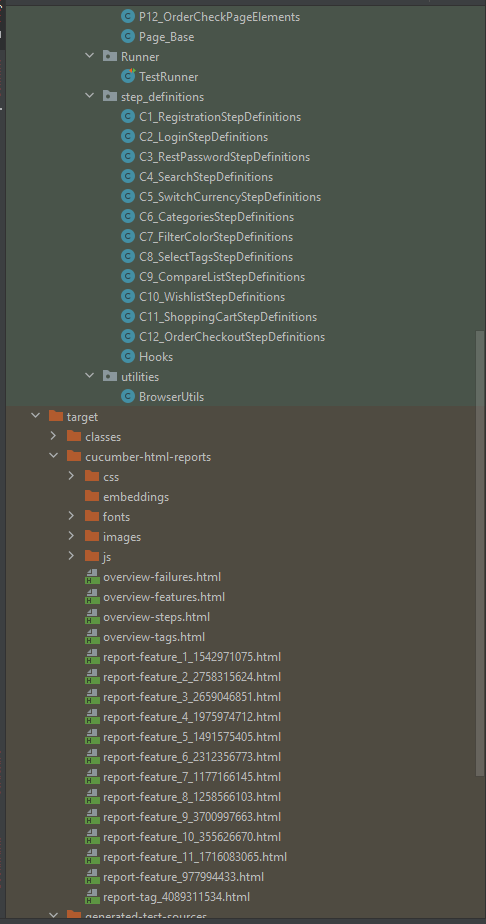Select report-feature_7_1177166145.html

[192, 777]
